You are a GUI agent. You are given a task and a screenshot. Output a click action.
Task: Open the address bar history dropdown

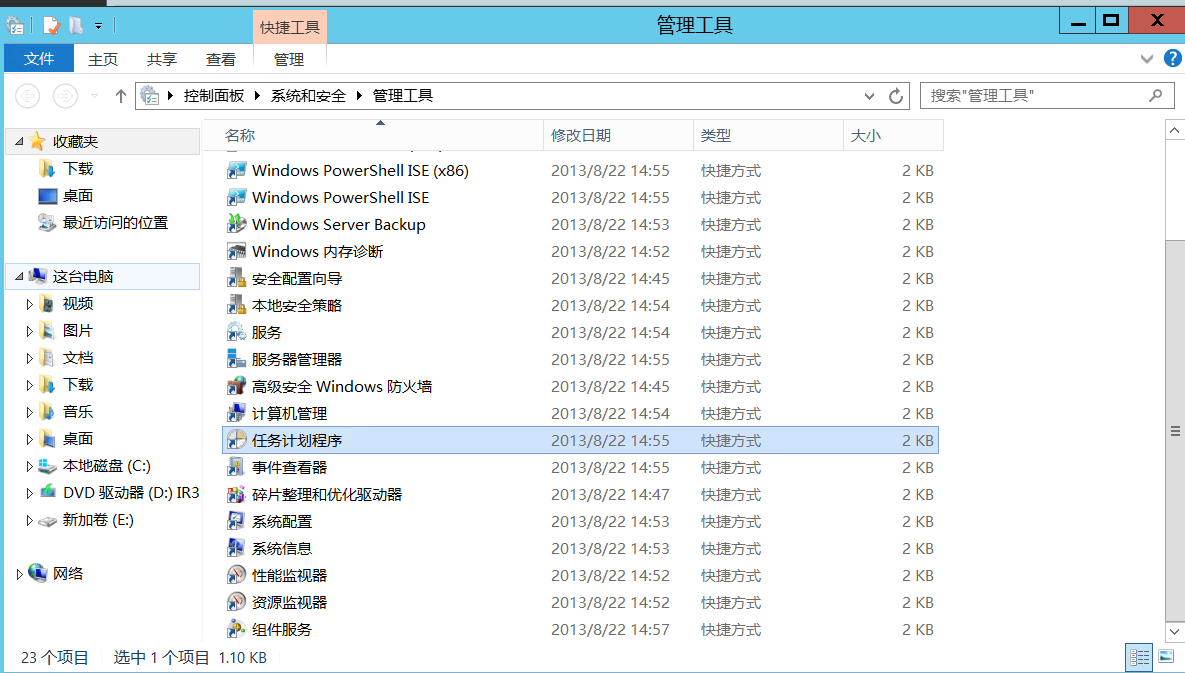pyautogui.click(x=869, y=96)
